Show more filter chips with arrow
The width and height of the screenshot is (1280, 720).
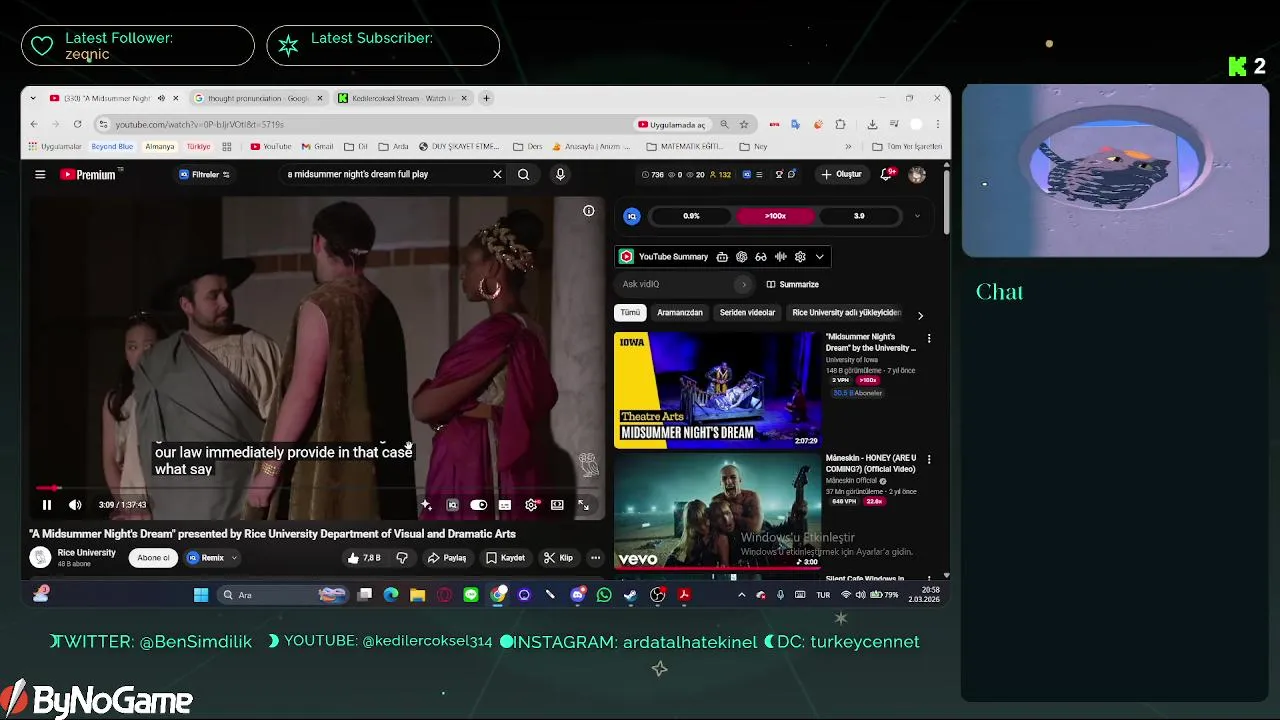pos(920,315)
